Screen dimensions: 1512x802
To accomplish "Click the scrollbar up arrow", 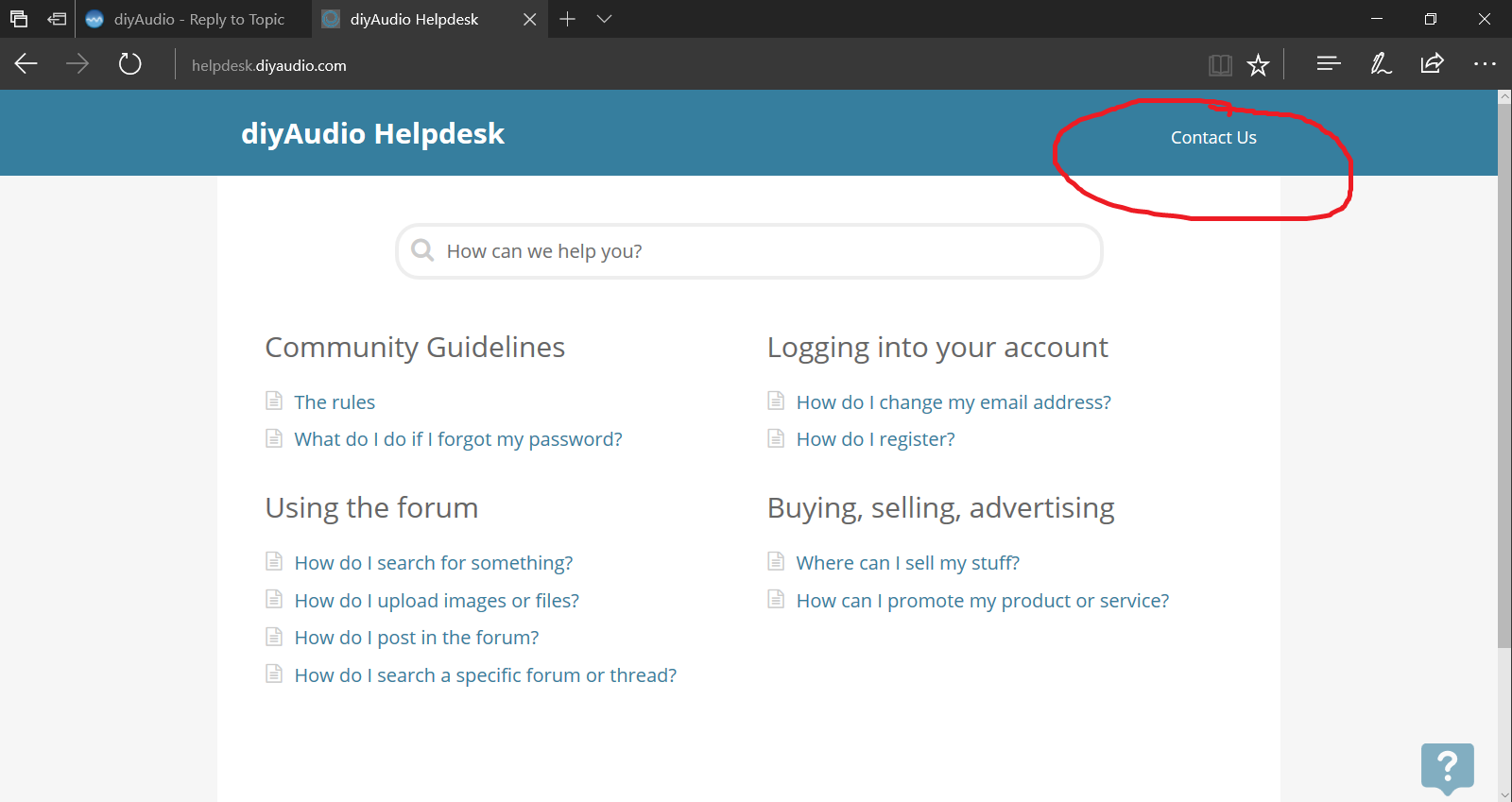I will pos(1504,96).
